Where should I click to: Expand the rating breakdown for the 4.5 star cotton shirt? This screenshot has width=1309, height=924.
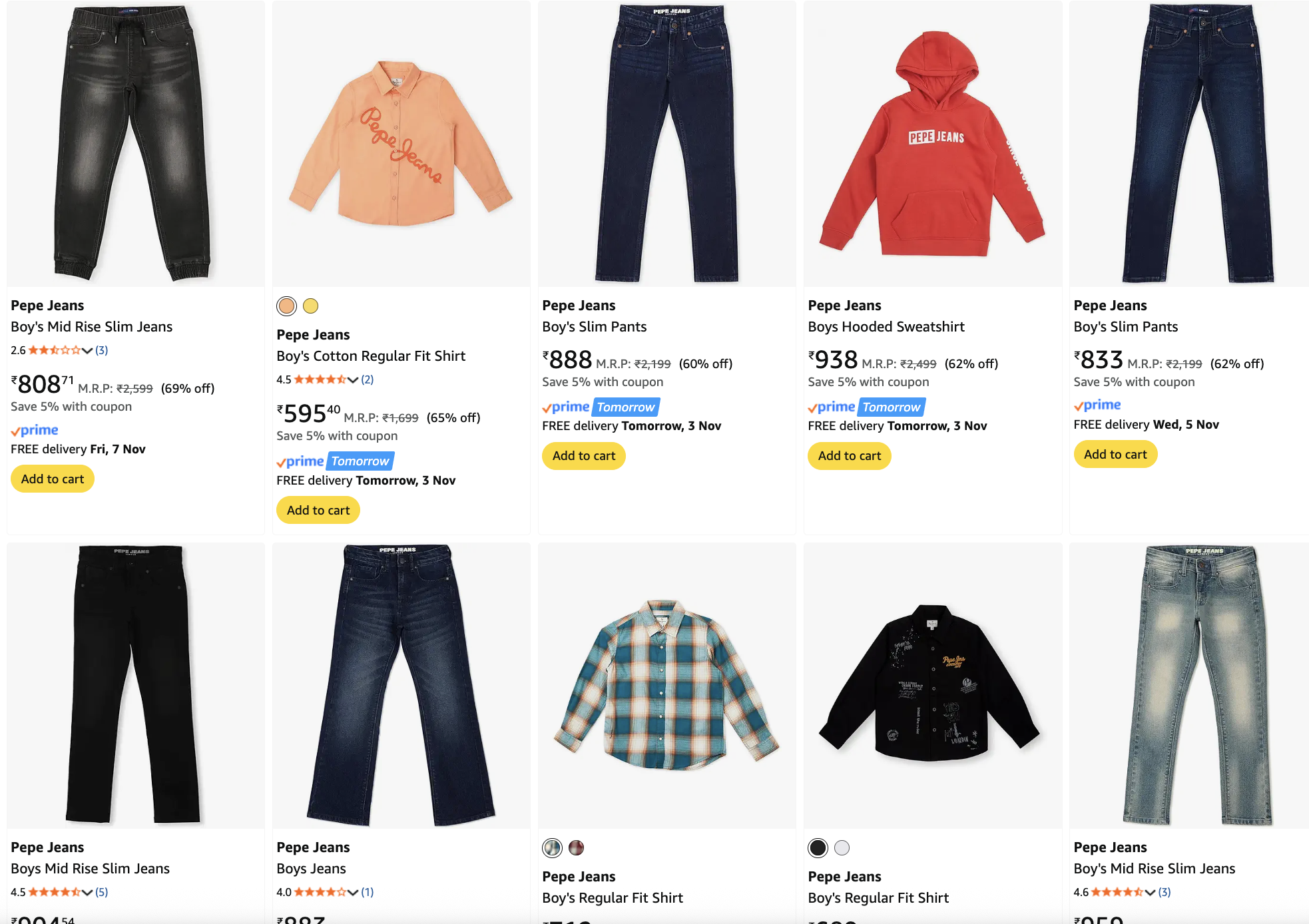pos(352,379)
